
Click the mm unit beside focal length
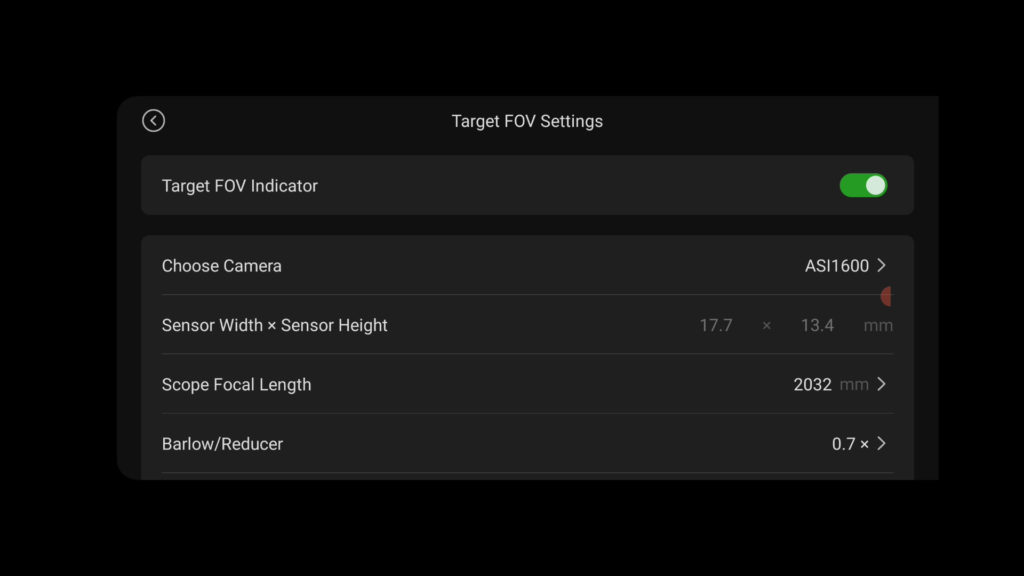tap(854, 385)
